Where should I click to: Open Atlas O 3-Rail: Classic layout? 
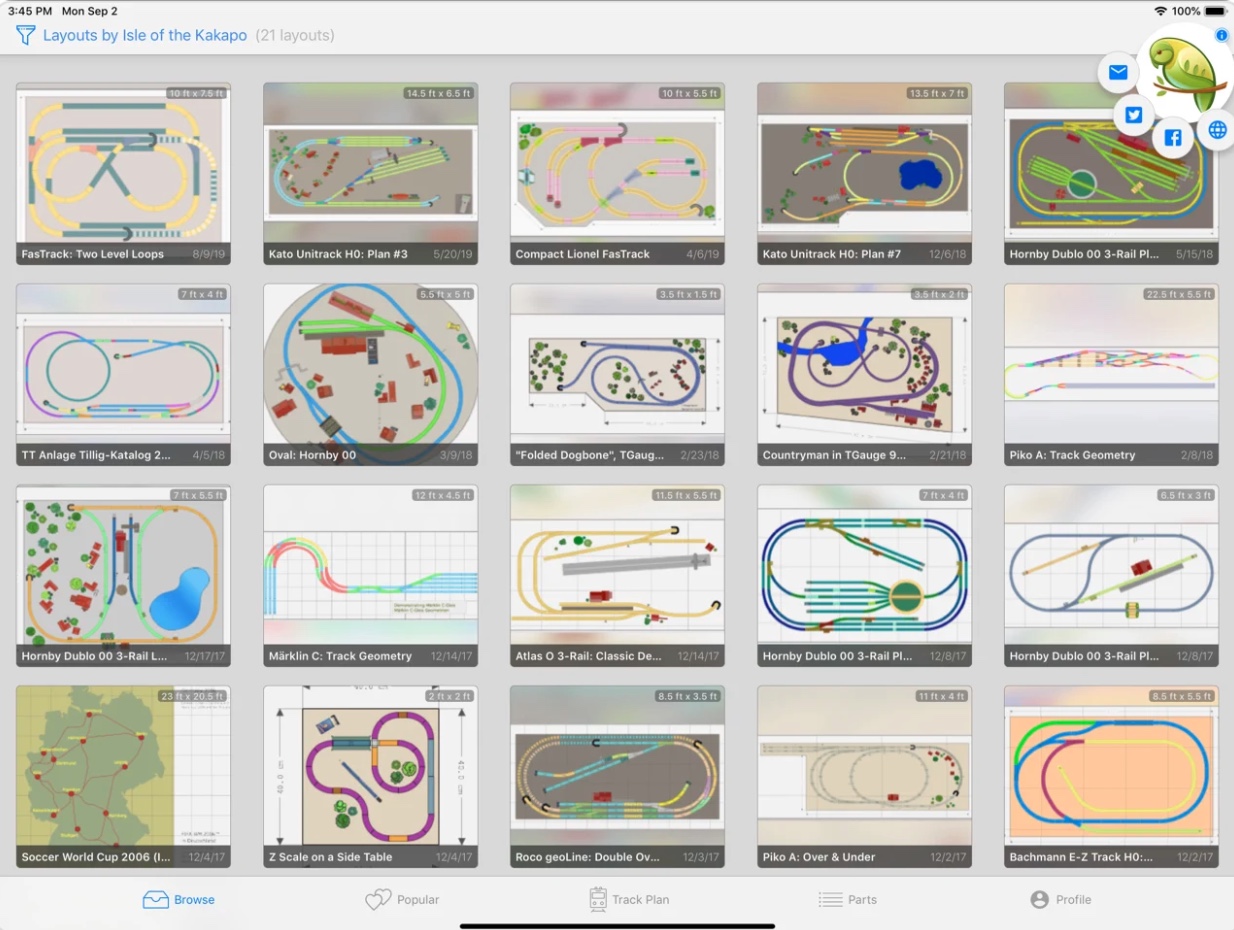617,576
